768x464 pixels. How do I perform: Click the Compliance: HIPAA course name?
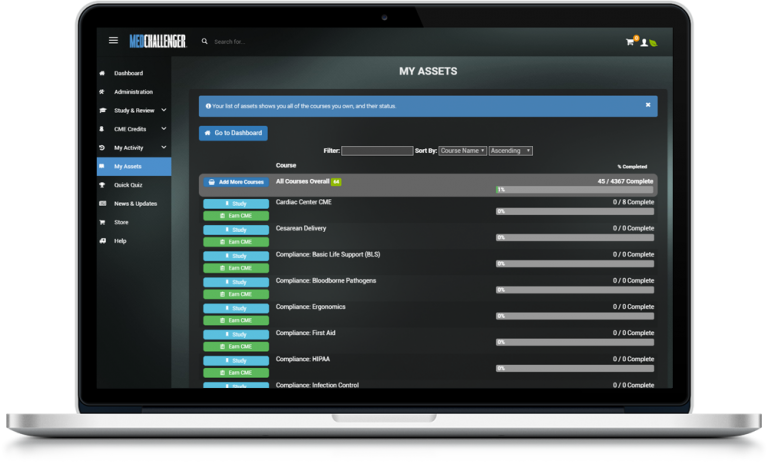coord(303,359)
